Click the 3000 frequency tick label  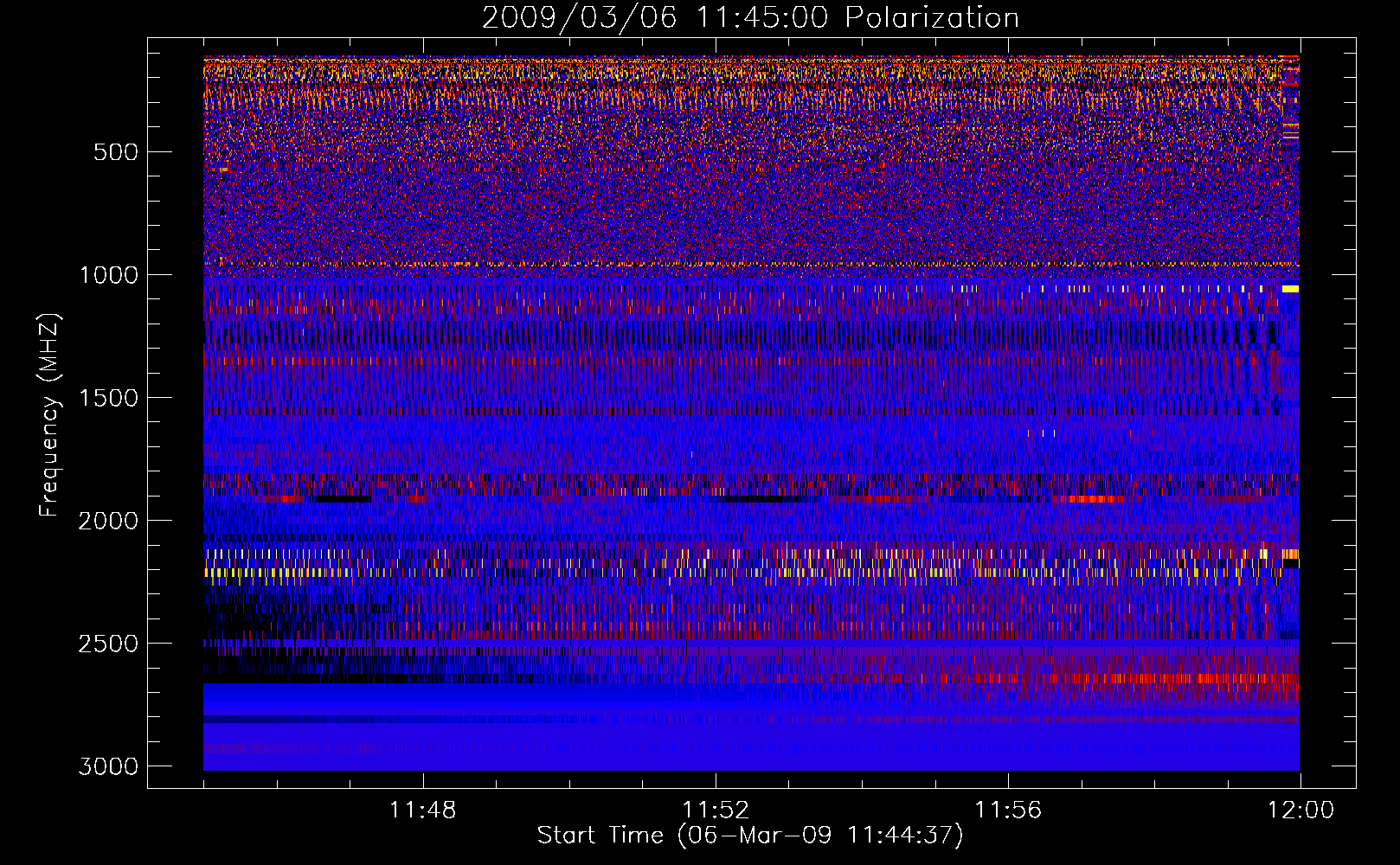coord(108,766)
